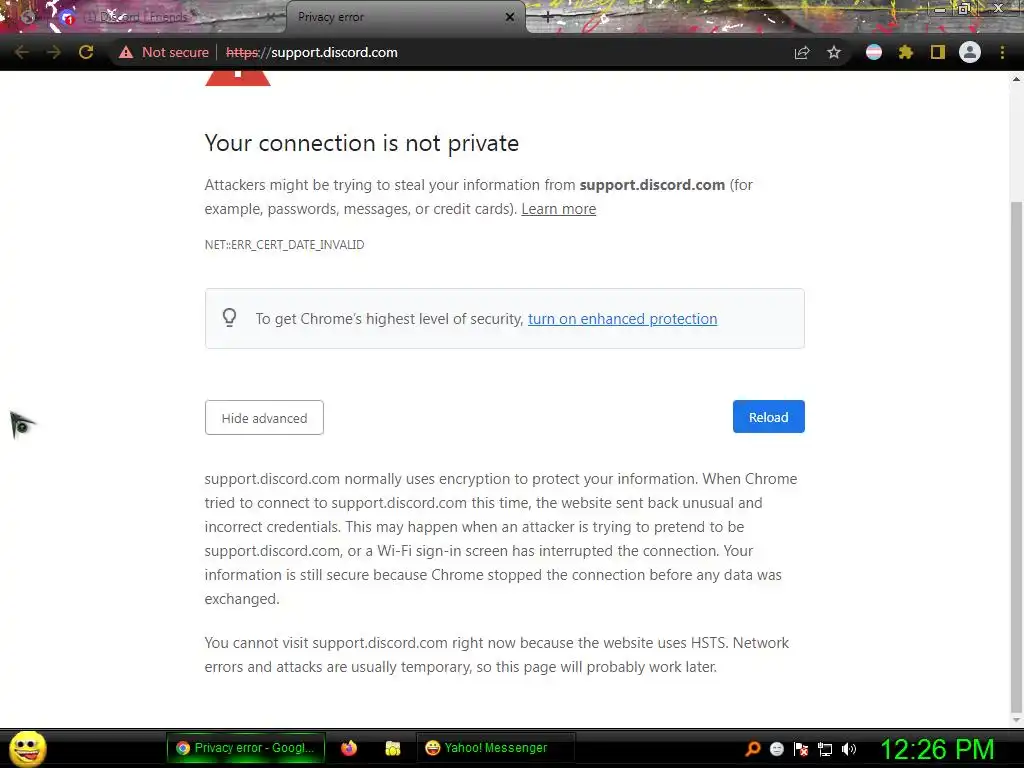Open the network connection tray icon

[825, 750]
